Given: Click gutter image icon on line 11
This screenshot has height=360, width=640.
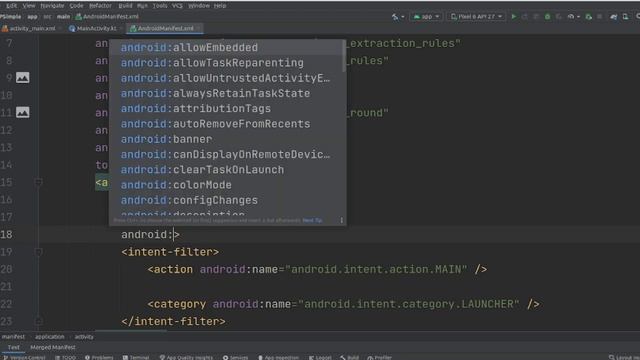Looking at the screenshot, I should click(x=22, y=112).
